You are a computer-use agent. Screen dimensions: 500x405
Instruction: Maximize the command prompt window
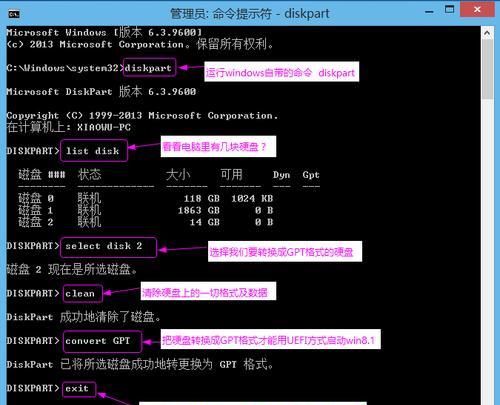(449, 9)
